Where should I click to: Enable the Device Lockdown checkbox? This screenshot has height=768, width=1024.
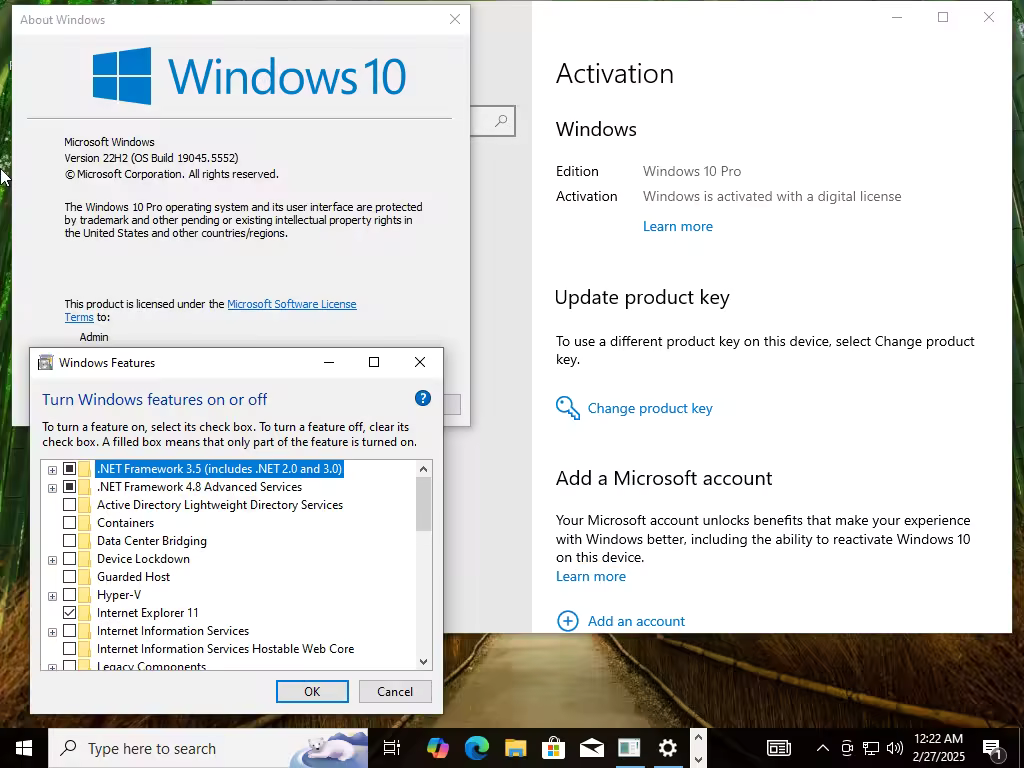[x=69, y=559]
